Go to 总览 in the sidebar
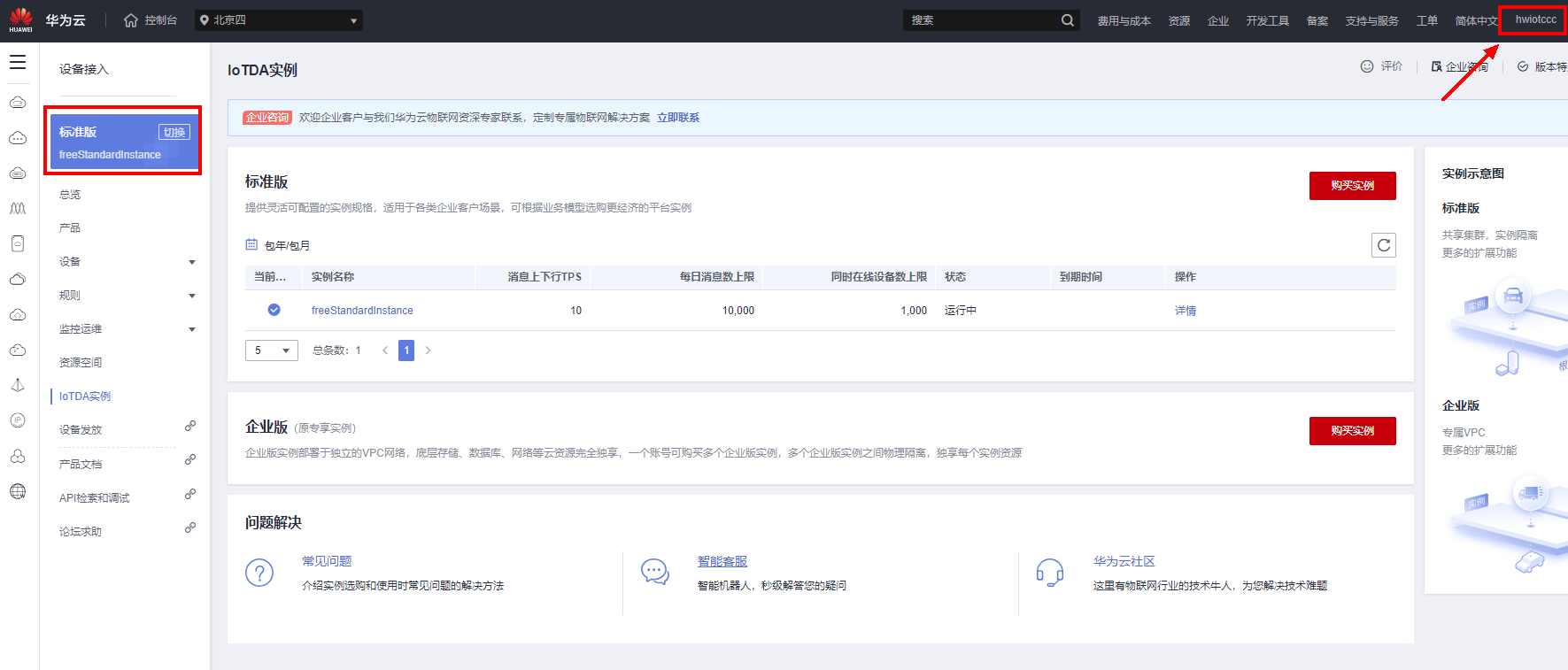The width and height of the screenshot is (1568, 670). coord(70,195)
